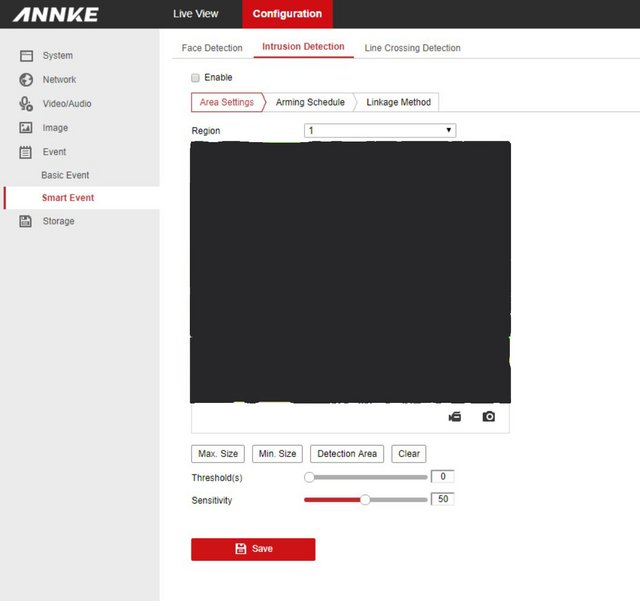The image size is (640, 601).
Task: Click the Video/Audio microphone icon
Action: (26, 104)
